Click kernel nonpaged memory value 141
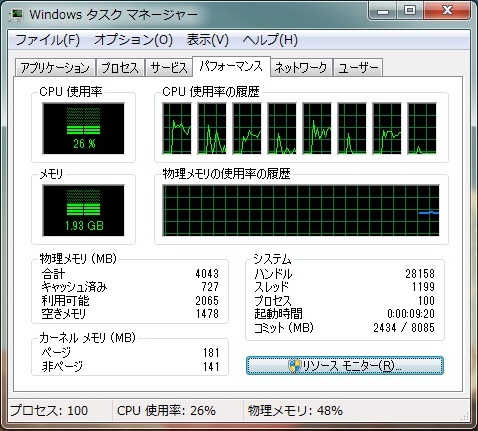This screenshot has height=431, width=478. 211,367
